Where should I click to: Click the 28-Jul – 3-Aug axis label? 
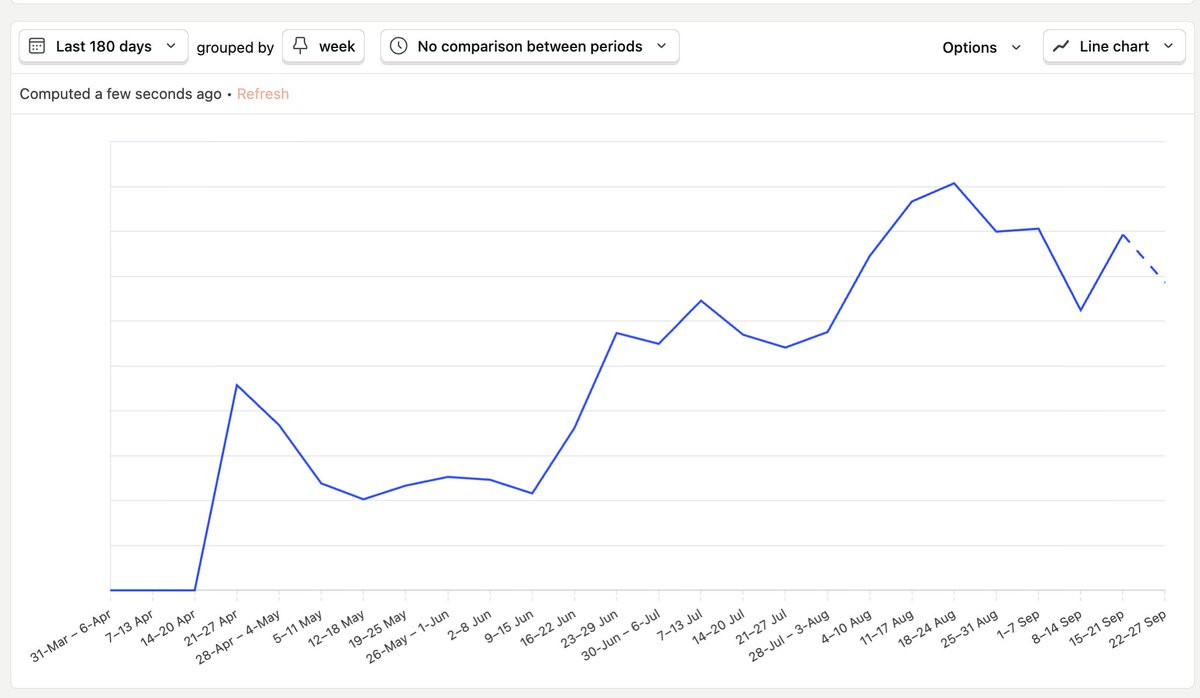coord(788,634)
